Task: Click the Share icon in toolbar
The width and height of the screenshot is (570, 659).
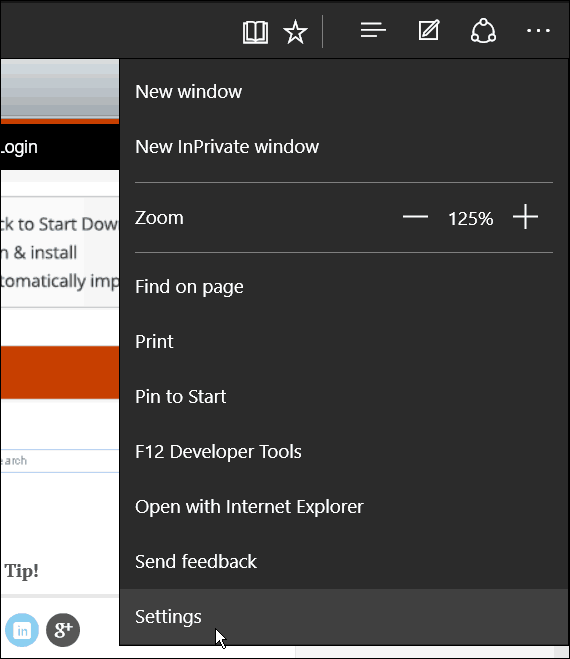Action: pyautogui.click(x=483, y=31)
